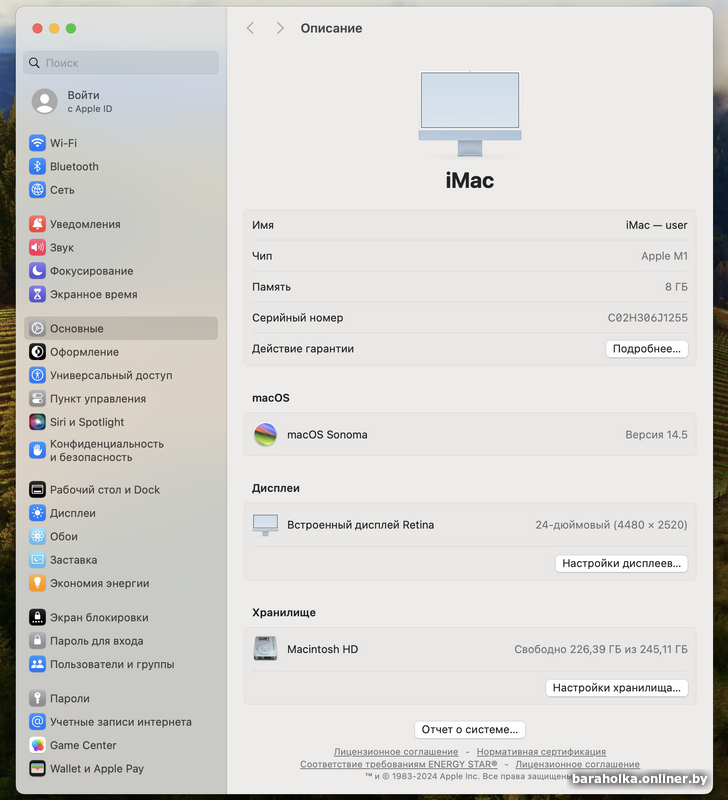Open Фокусирование moon icon
This screenshot has width=728, height=800.
(x=37, y=271)
